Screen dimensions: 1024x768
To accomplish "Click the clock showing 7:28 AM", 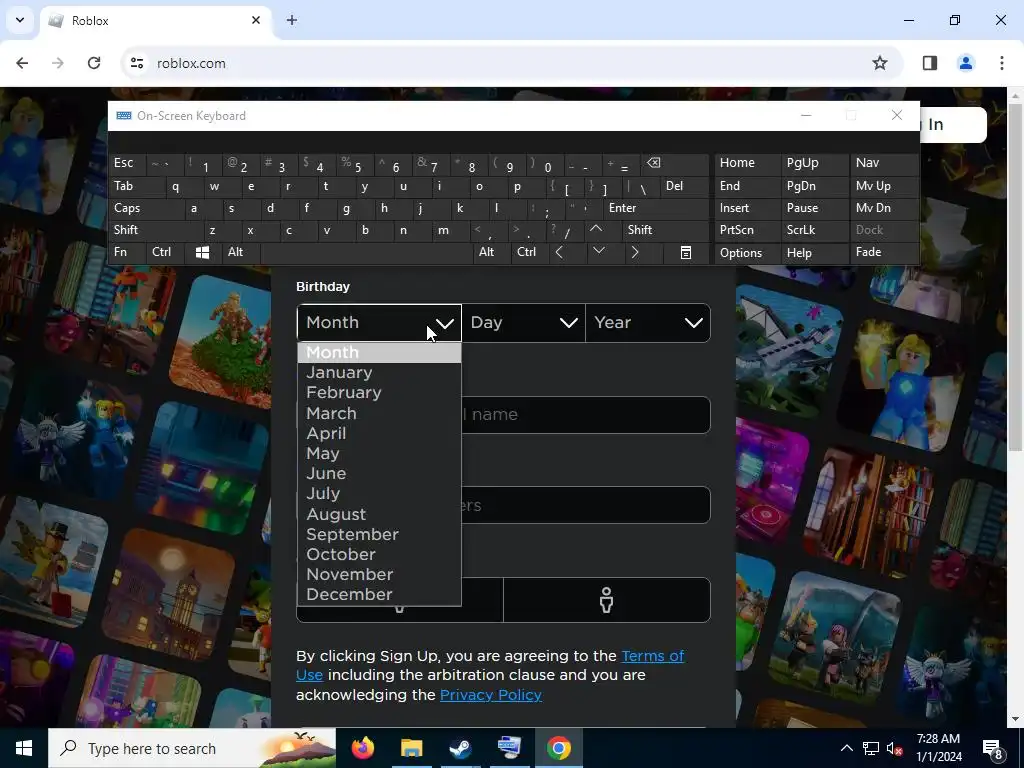I will coord(938,748).
